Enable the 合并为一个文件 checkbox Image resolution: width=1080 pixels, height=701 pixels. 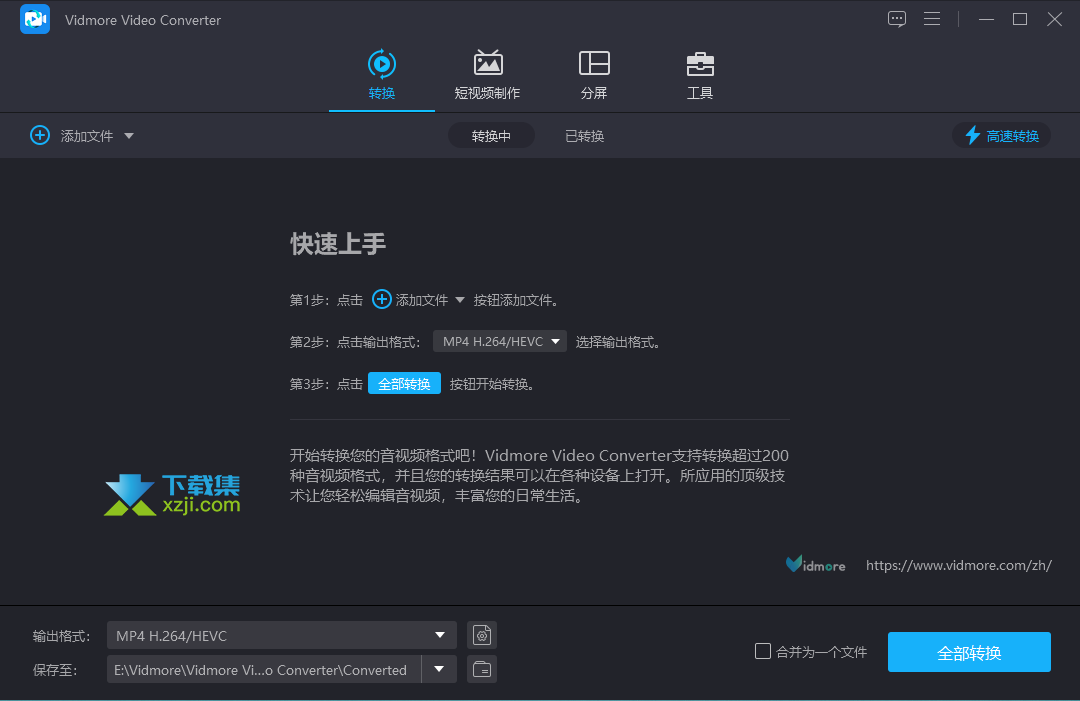(762, 651)
